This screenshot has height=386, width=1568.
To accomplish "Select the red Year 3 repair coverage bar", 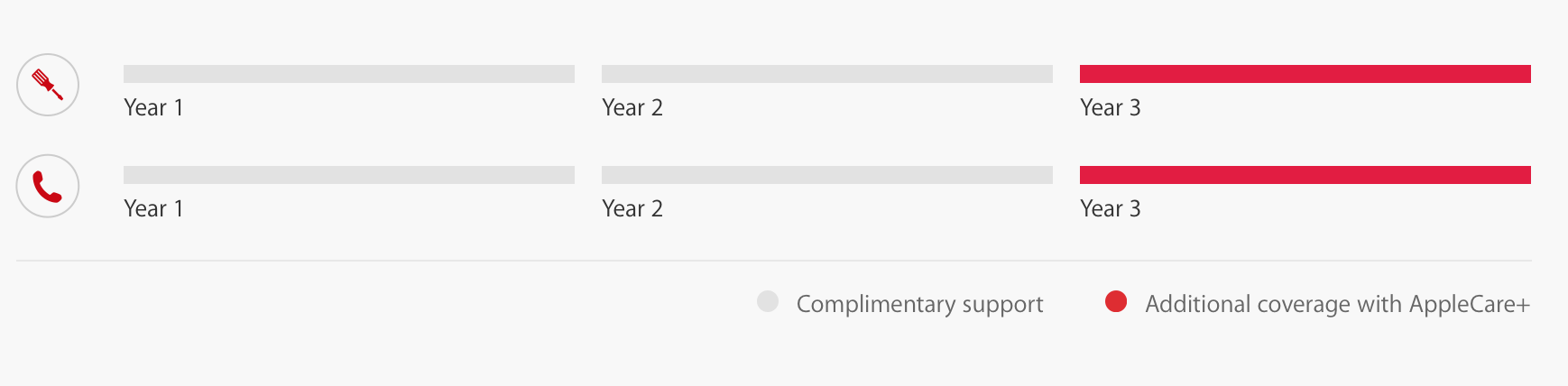I will pyautogui.click(x=1305, y=74).
